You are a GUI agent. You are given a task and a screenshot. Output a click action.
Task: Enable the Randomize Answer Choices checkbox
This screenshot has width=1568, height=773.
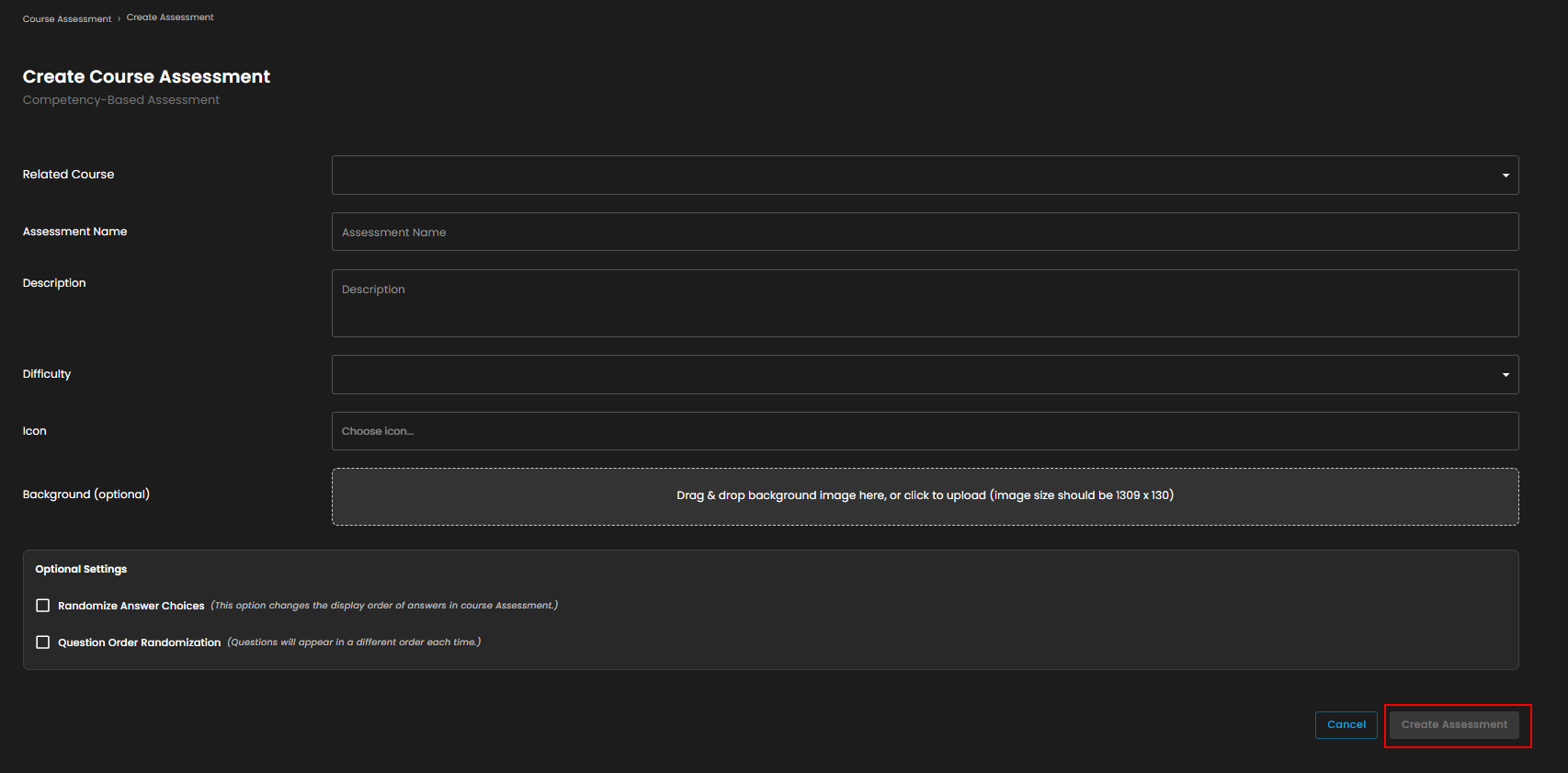click(x=43, y=606)
